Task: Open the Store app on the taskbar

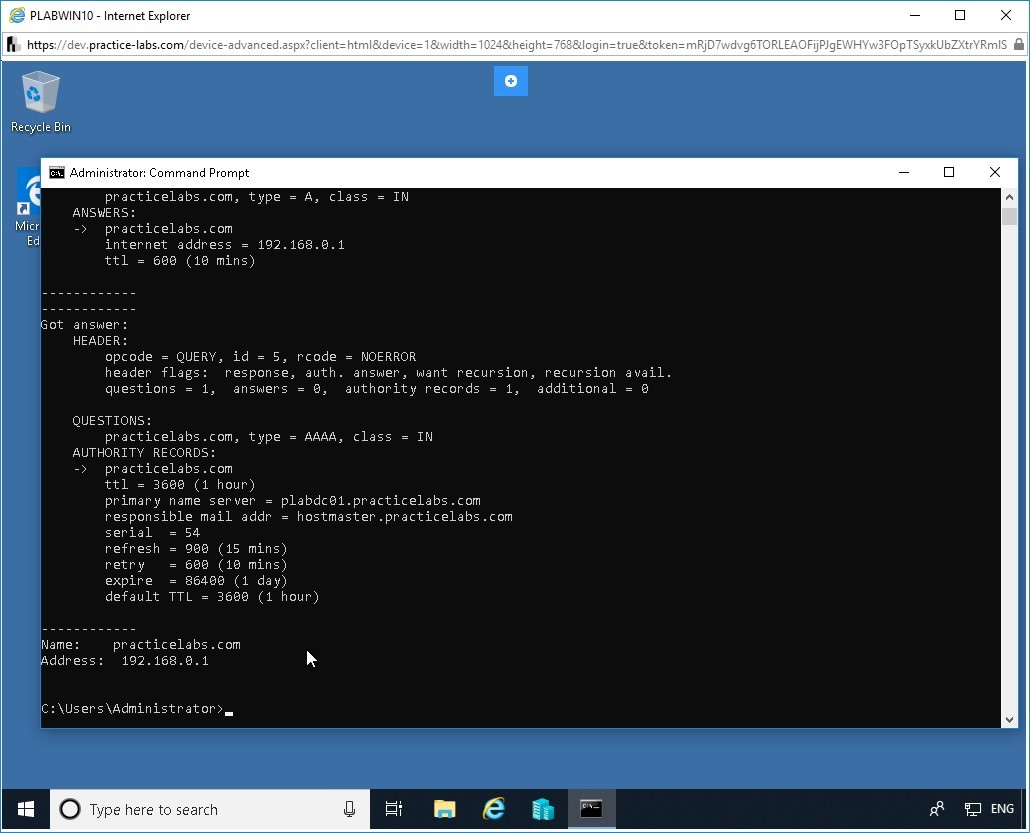Action: tap(543, 809)
